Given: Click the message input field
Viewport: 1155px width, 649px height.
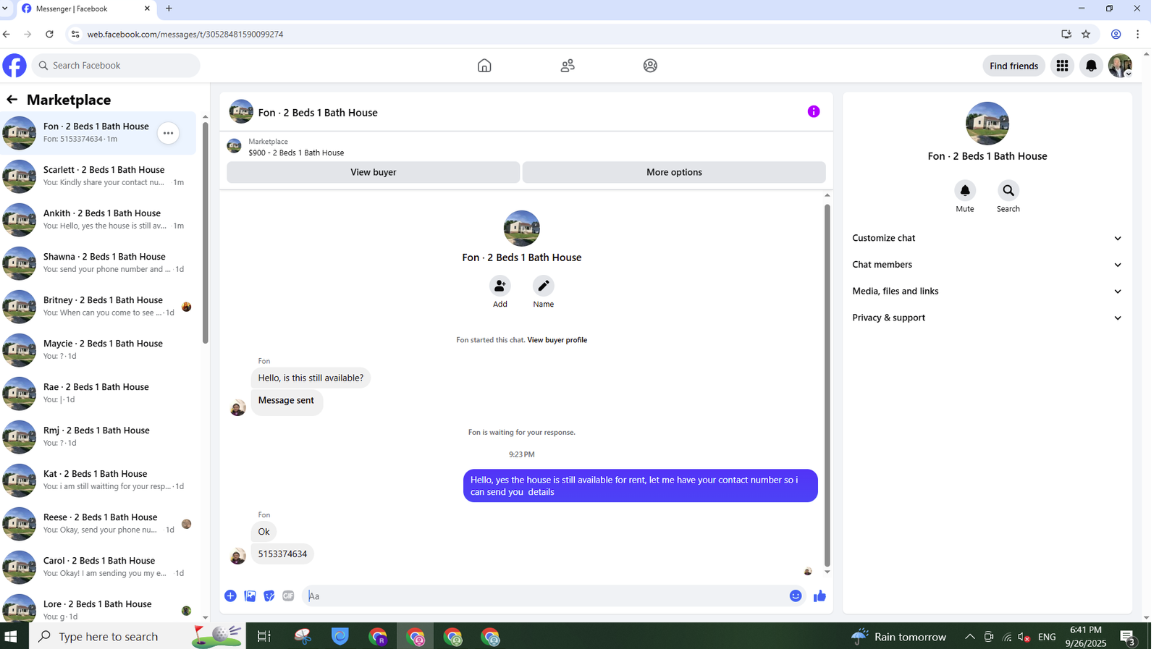Looking at the screenshot, I should [544, 596].
